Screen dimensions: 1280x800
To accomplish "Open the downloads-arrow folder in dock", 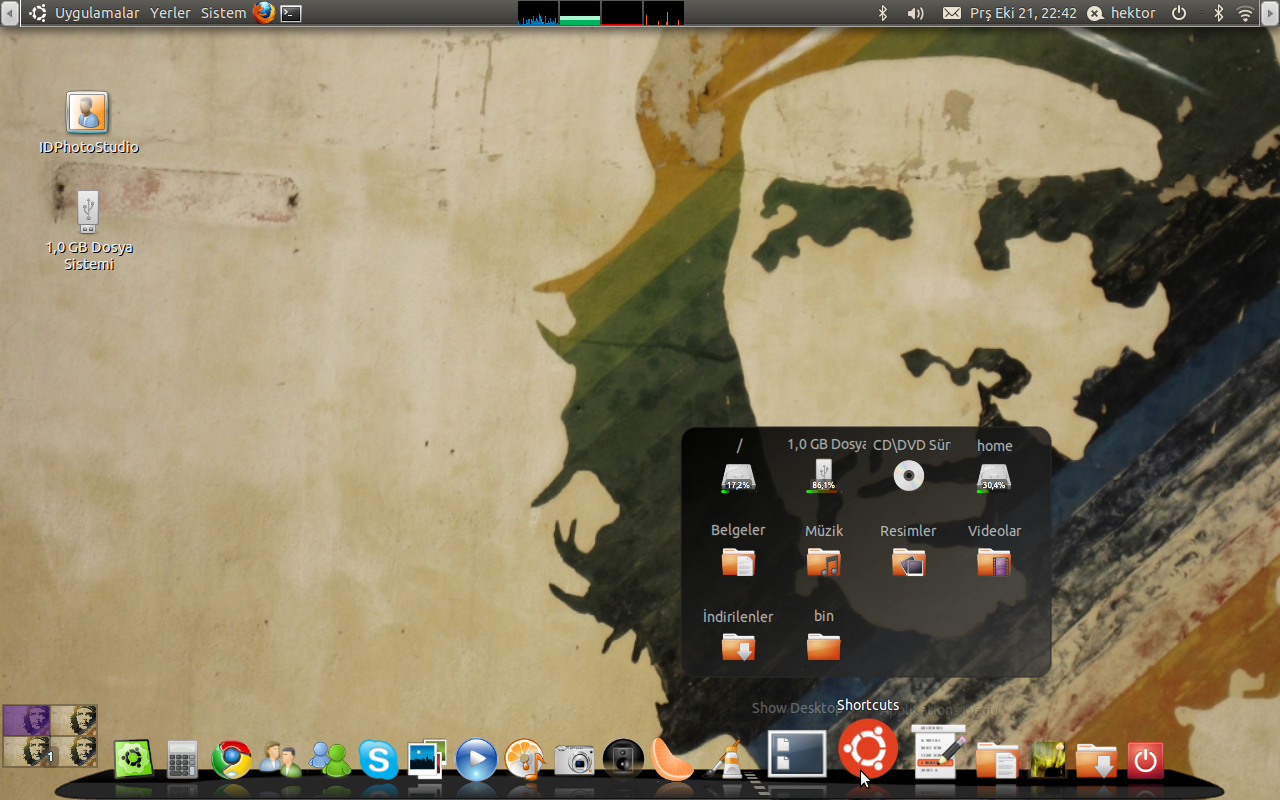I will pos(1096,760).
